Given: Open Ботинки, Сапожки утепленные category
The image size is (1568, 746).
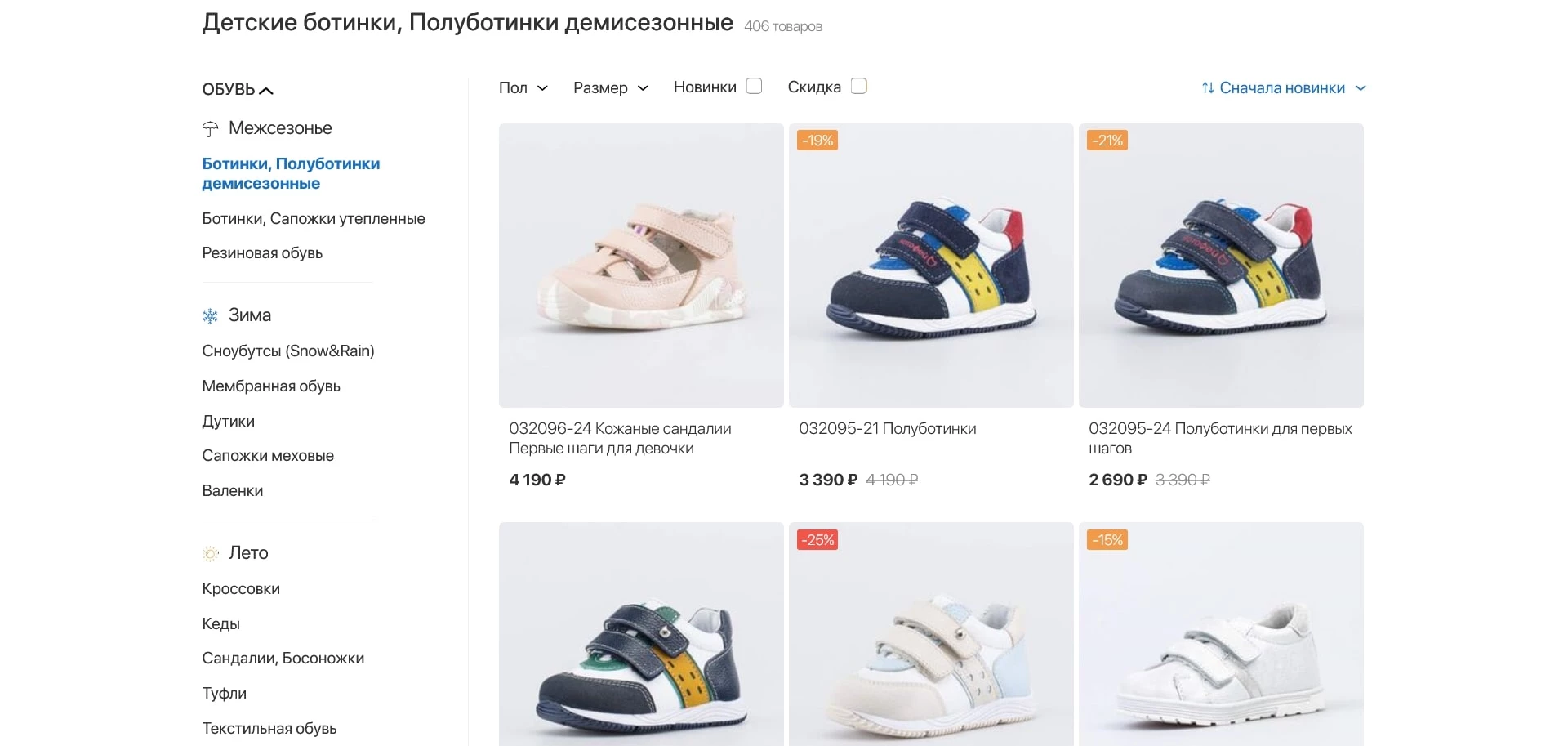Looking at the screenshot, I should point(314,219).
